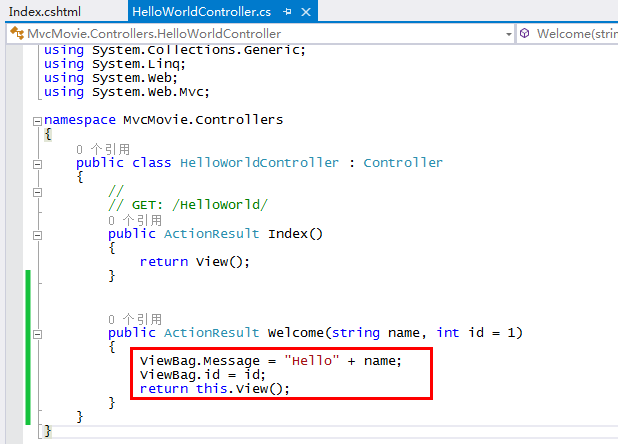Click the references link above Index()

click(135, 220)
